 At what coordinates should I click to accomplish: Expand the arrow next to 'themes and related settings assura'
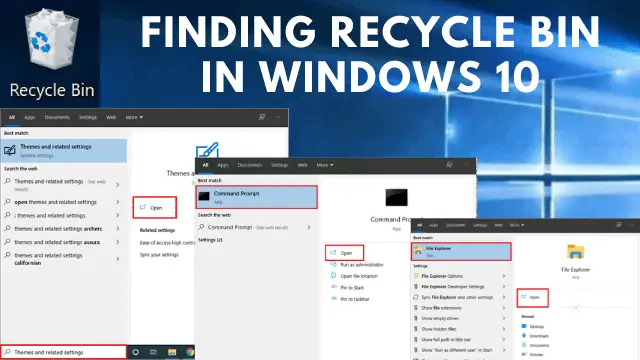tap(118, 242)
